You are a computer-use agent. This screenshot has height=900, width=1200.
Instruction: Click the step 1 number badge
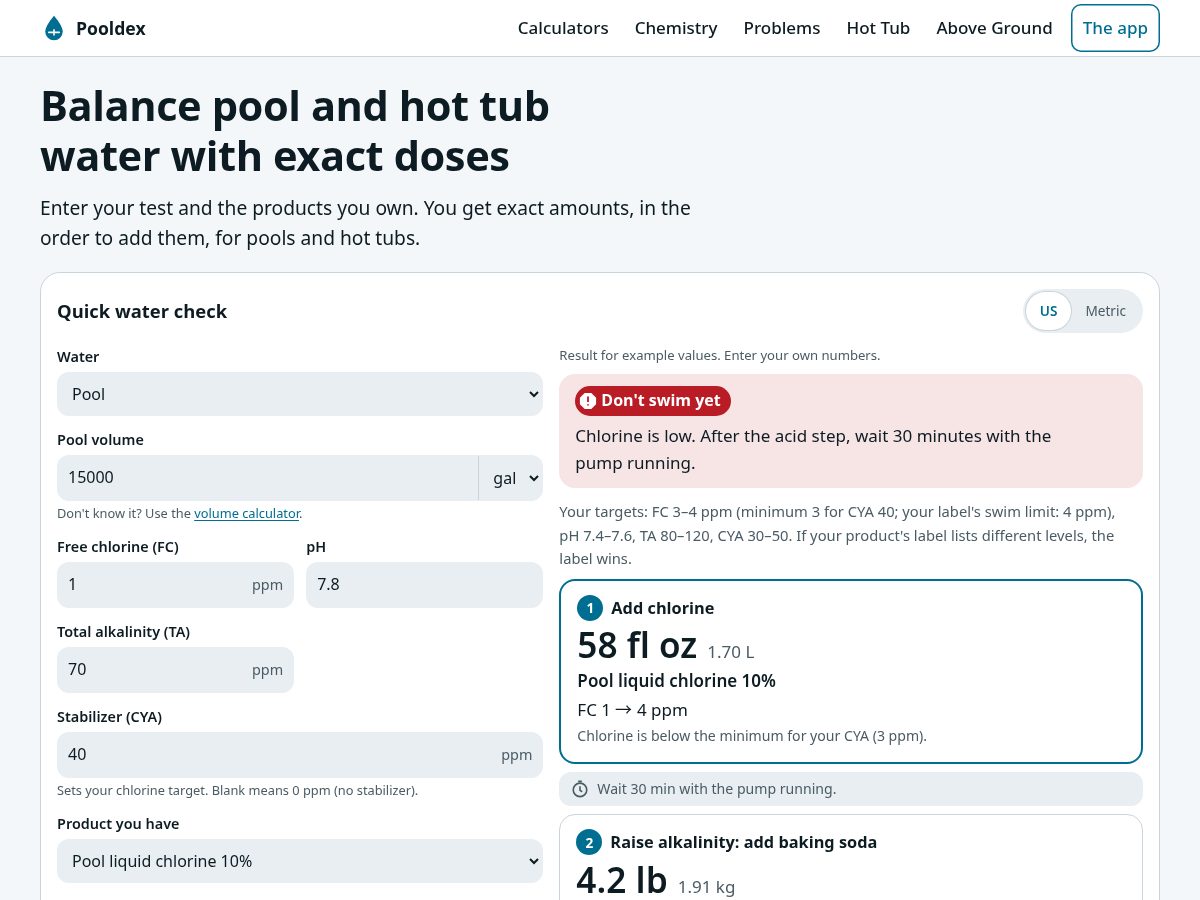[x=590, y=608]
